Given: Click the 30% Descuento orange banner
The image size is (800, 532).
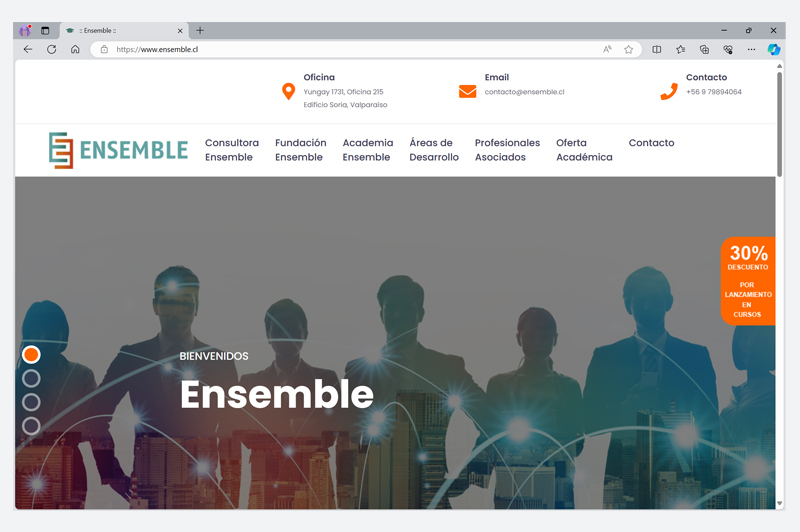Looking at the screenshot, I should click(x=748, y=281).
